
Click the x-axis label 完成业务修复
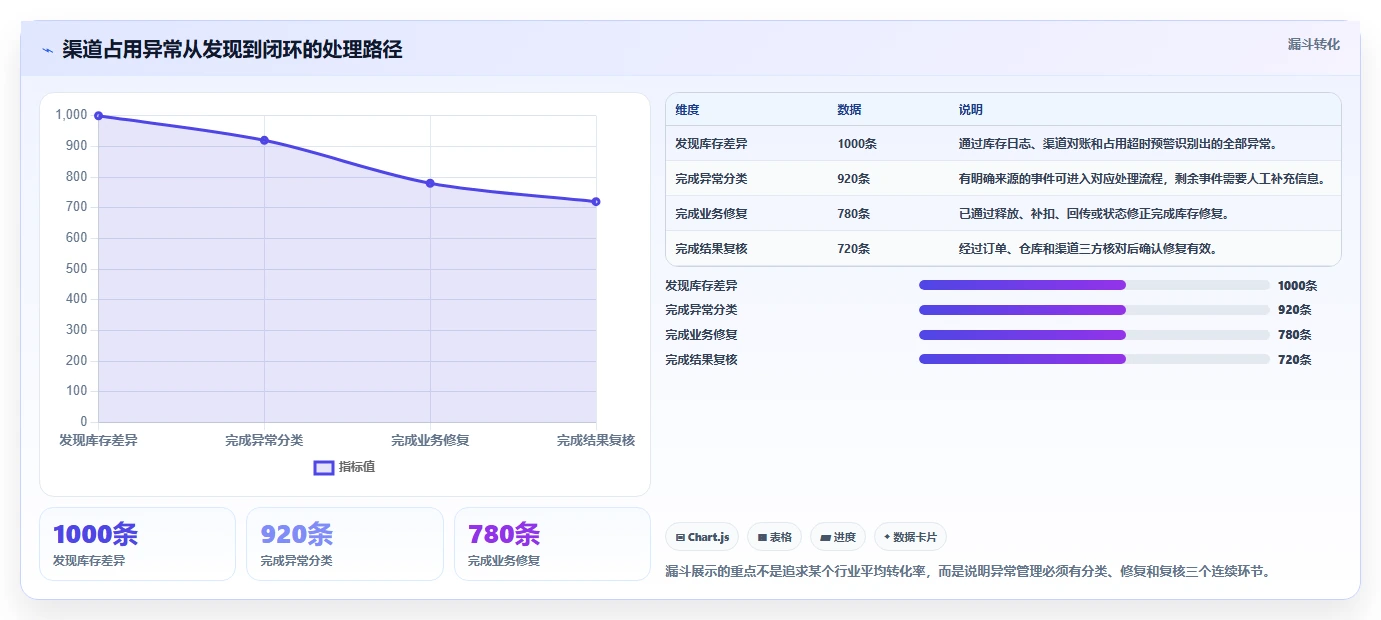coord(430,440)
